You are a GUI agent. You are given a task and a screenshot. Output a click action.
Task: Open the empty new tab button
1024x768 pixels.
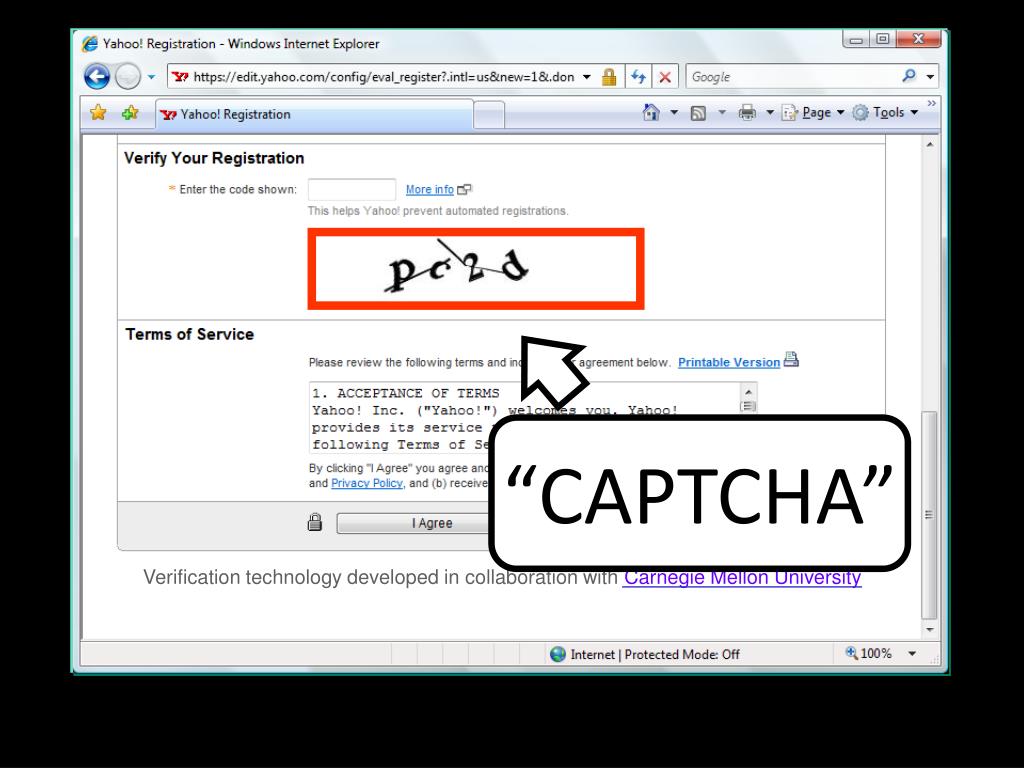[x=488, y=115]
